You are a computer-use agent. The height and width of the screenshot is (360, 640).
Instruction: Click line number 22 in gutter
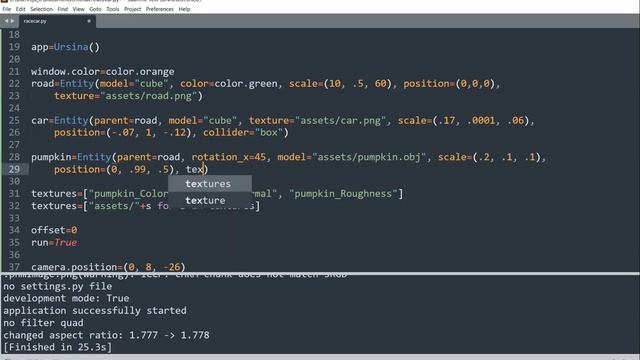pos(14,84)
